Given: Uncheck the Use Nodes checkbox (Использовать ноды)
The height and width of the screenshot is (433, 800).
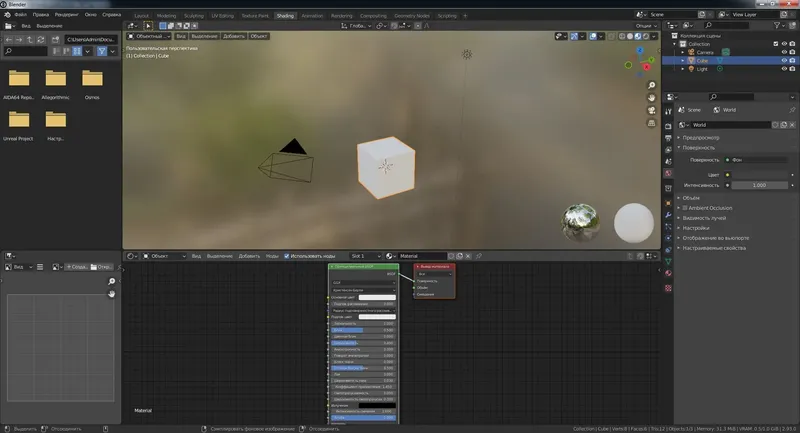Looking at the screenshot, I should 287,256.
